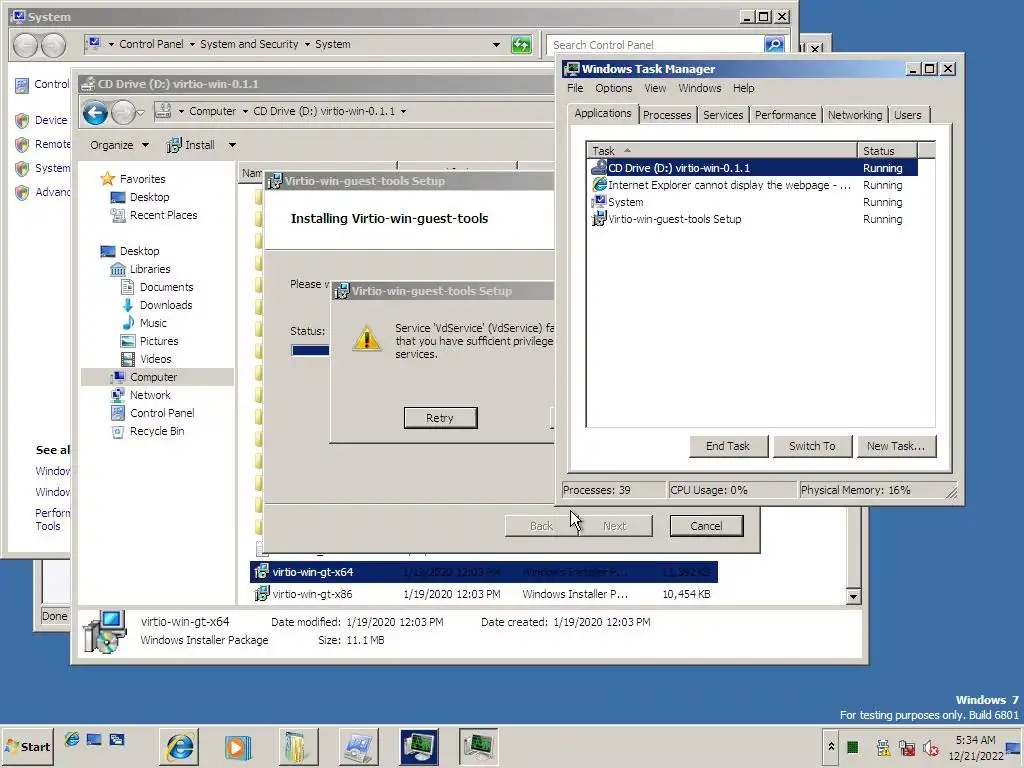
Task: Click the network tray icon
Action: tap(907, 748)
